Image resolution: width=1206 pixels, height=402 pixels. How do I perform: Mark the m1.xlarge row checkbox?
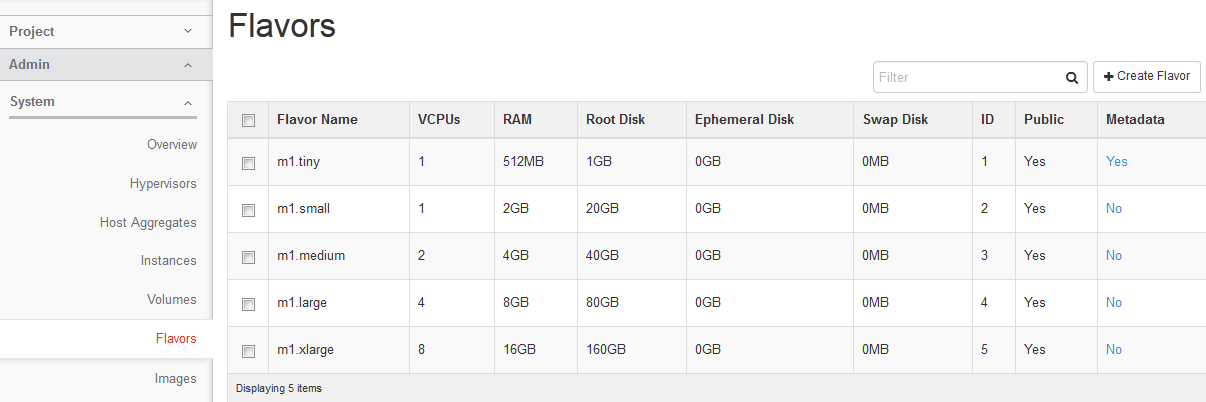coord(249,351)
